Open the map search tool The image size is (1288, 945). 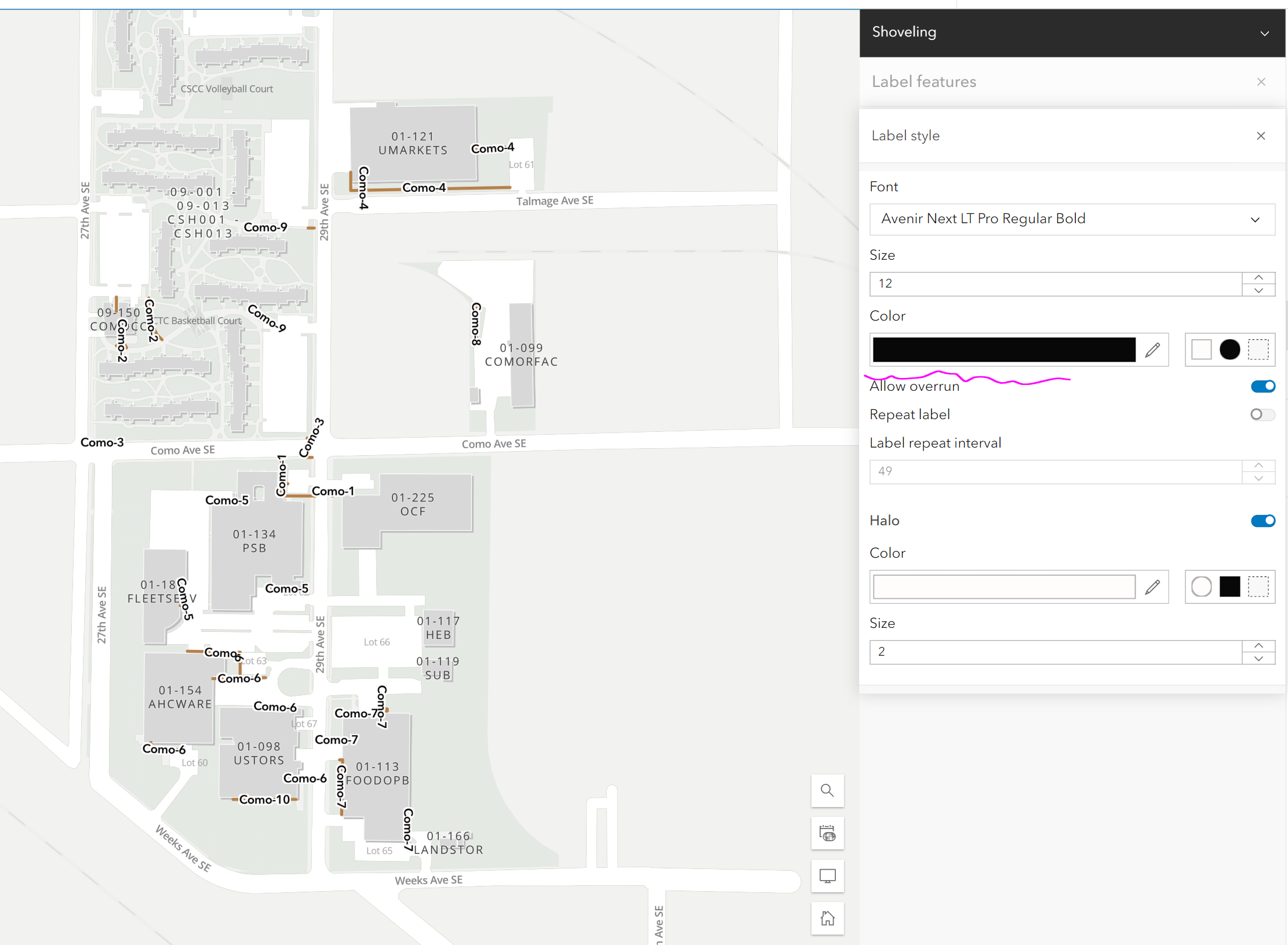[x=827, y=791]
